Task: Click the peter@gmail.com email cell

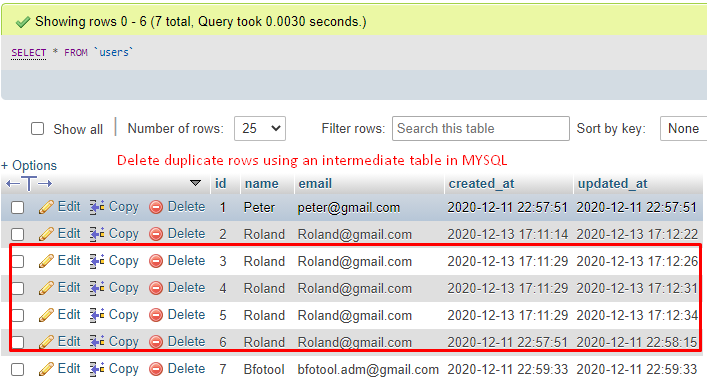Action: (349, 207)
